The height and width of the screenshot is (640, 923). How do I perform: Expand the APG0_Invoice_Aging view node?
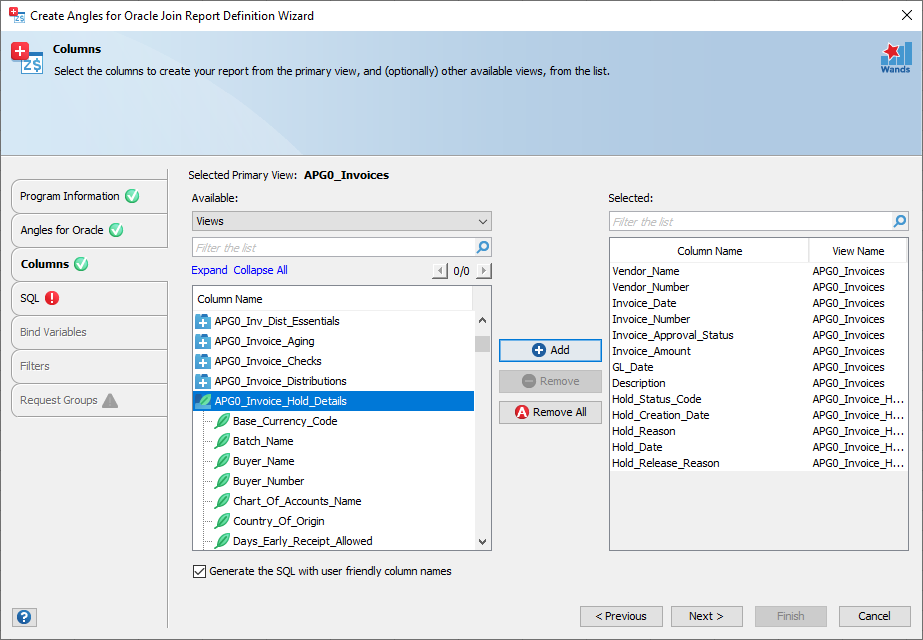point(203,341)
